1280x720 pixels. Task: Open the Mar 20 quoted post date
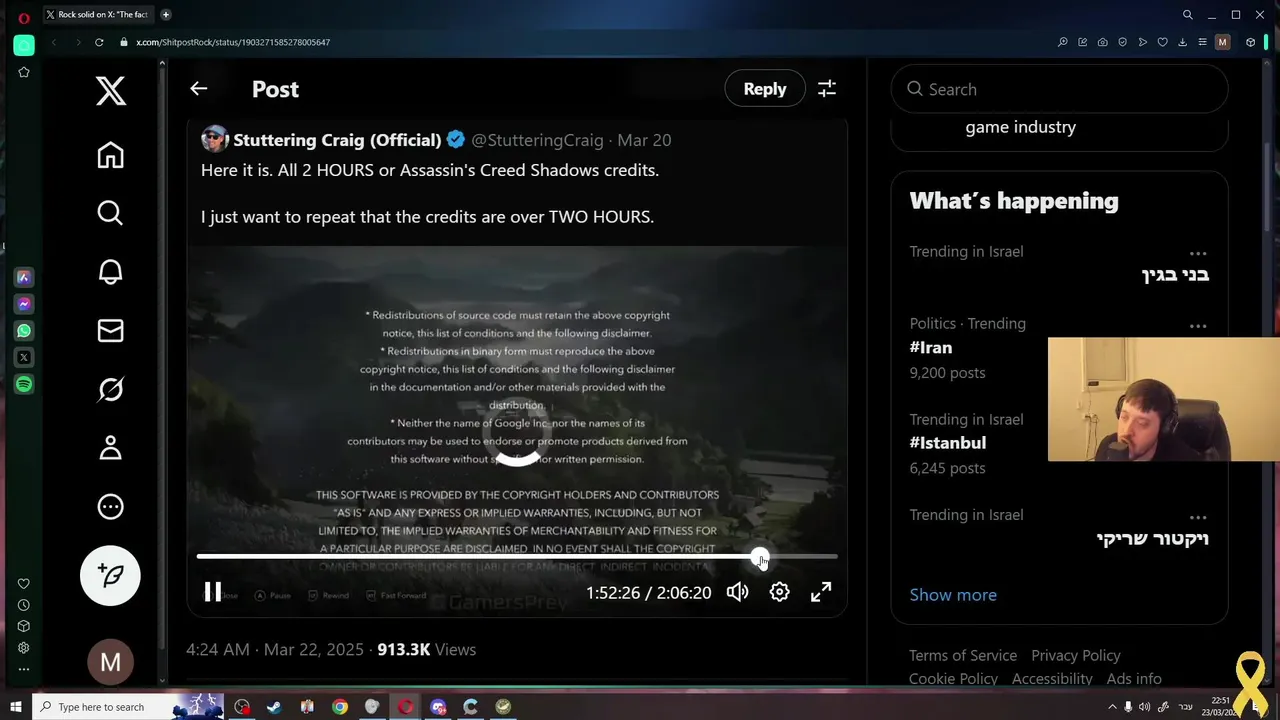[x=644, y=140]
